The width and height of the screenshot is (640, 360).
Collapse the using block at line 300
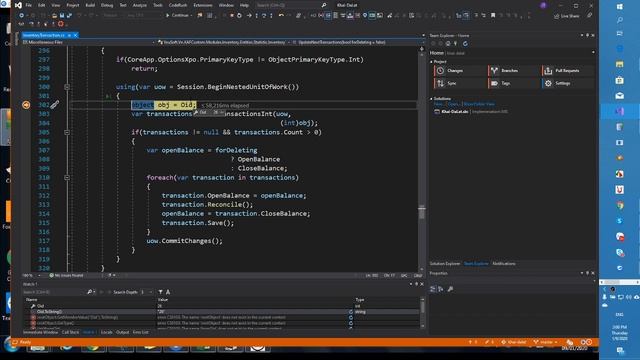67,87
